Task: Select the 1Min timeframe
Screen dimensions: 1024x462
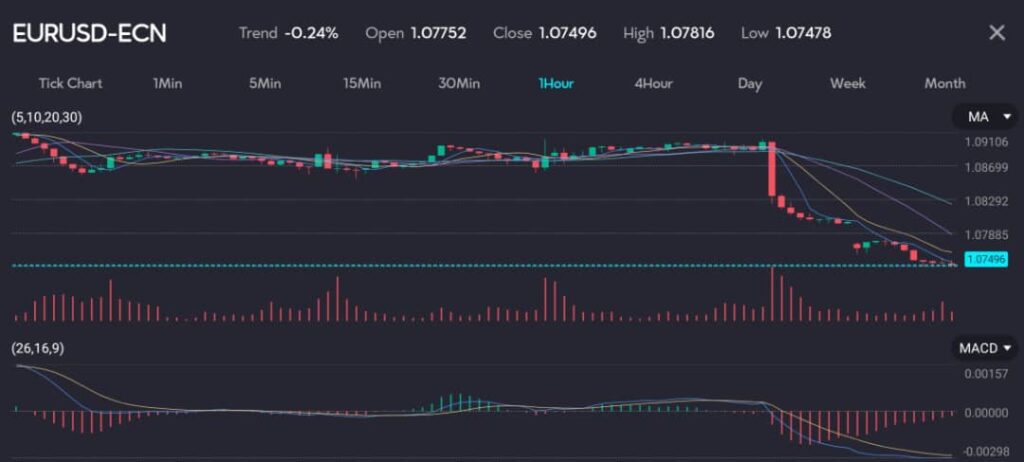Action: (x=168, y=83)
